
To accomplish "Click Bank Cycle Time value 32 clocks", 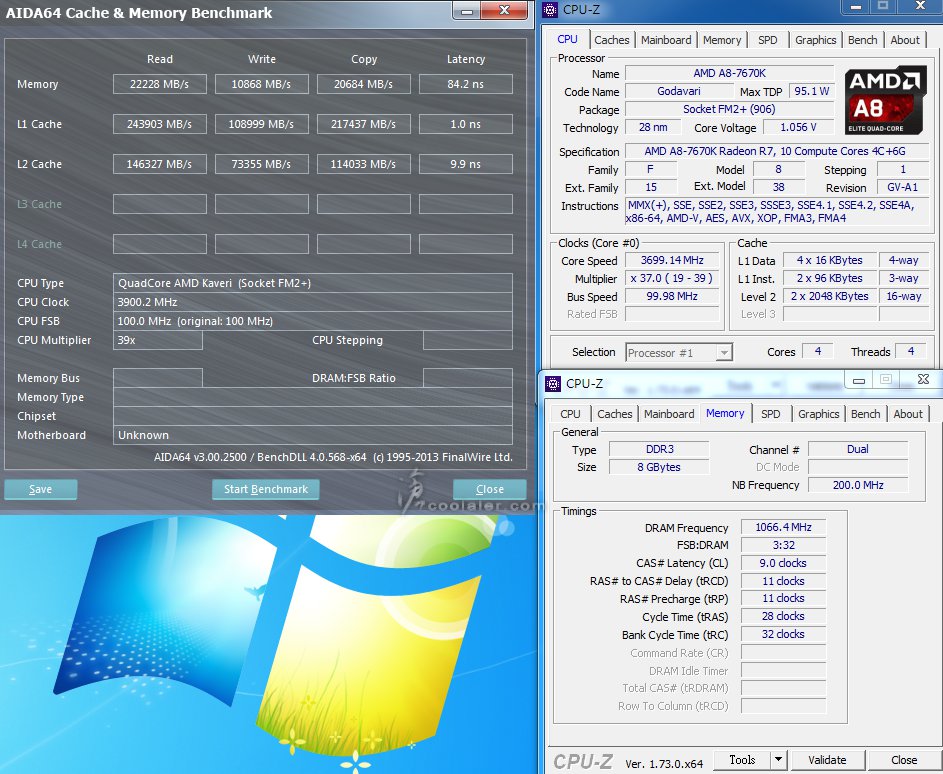I will coord(783,634).
